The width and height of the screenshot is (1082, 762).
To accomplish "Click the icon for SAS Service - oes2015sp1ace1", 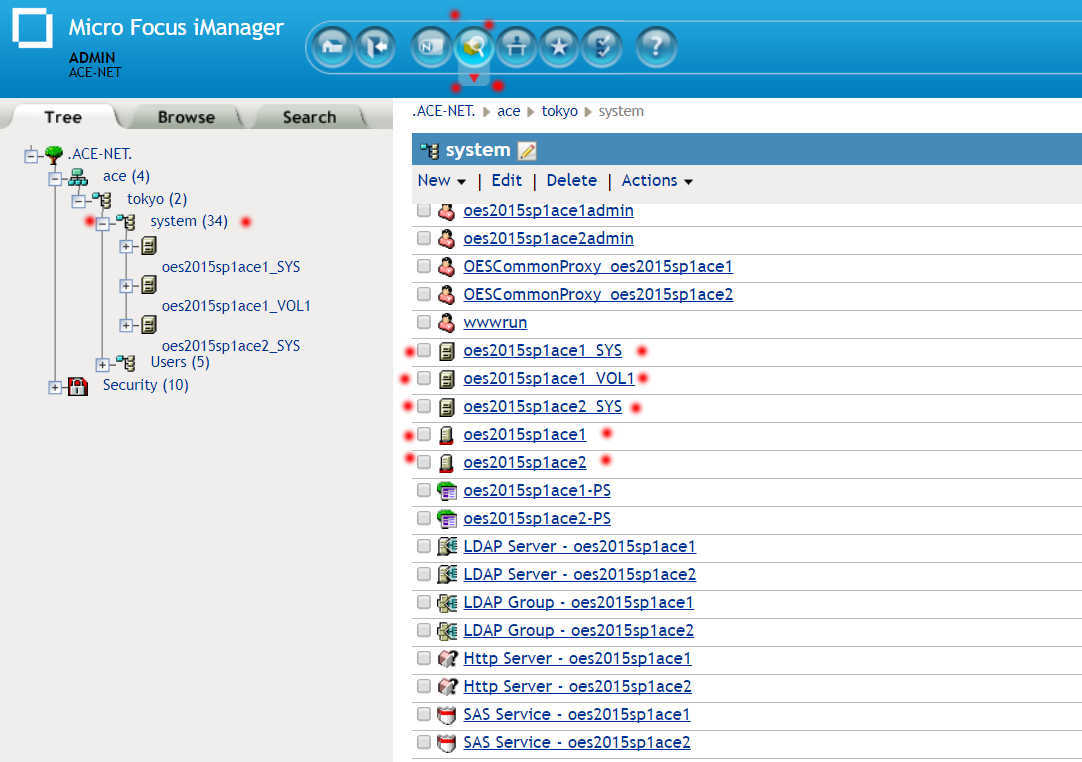I will click(x=446, y=715).
